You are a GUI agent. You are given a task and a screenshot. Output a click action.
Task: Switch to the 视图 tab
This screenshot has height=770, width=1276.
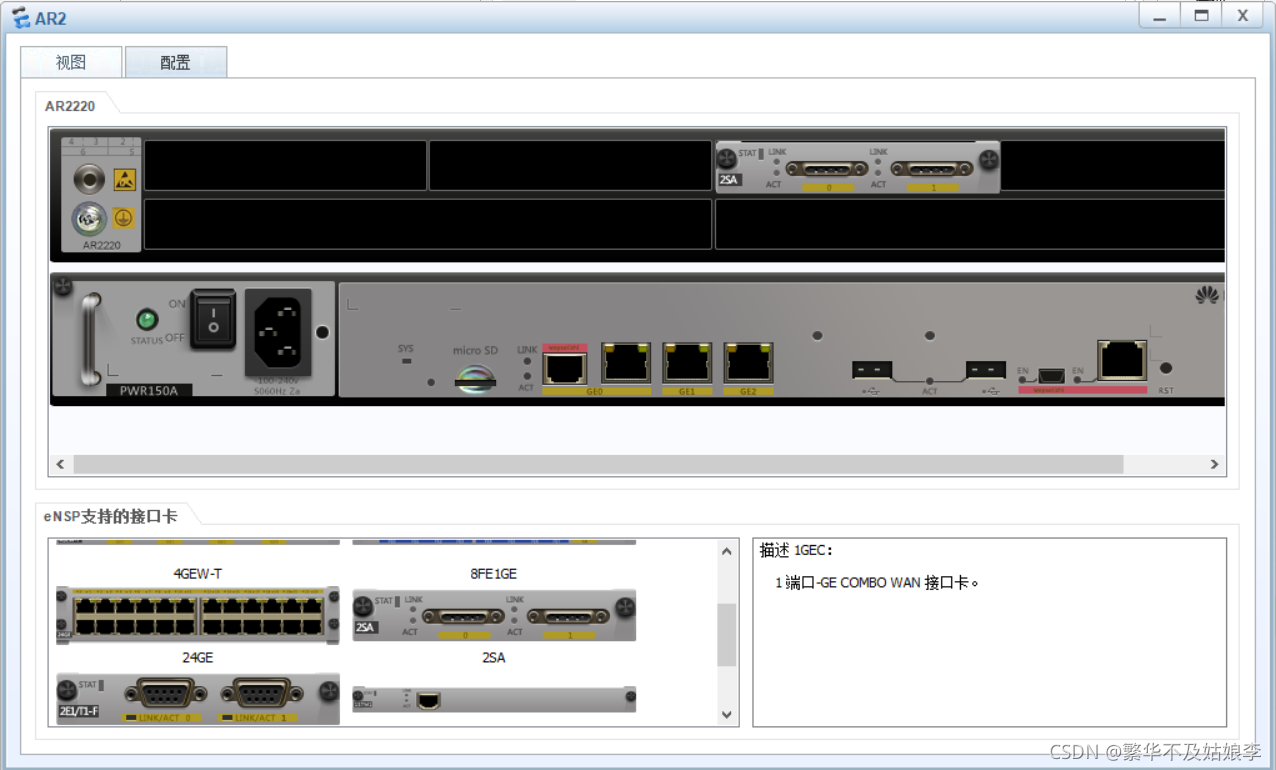click(71, 62)
